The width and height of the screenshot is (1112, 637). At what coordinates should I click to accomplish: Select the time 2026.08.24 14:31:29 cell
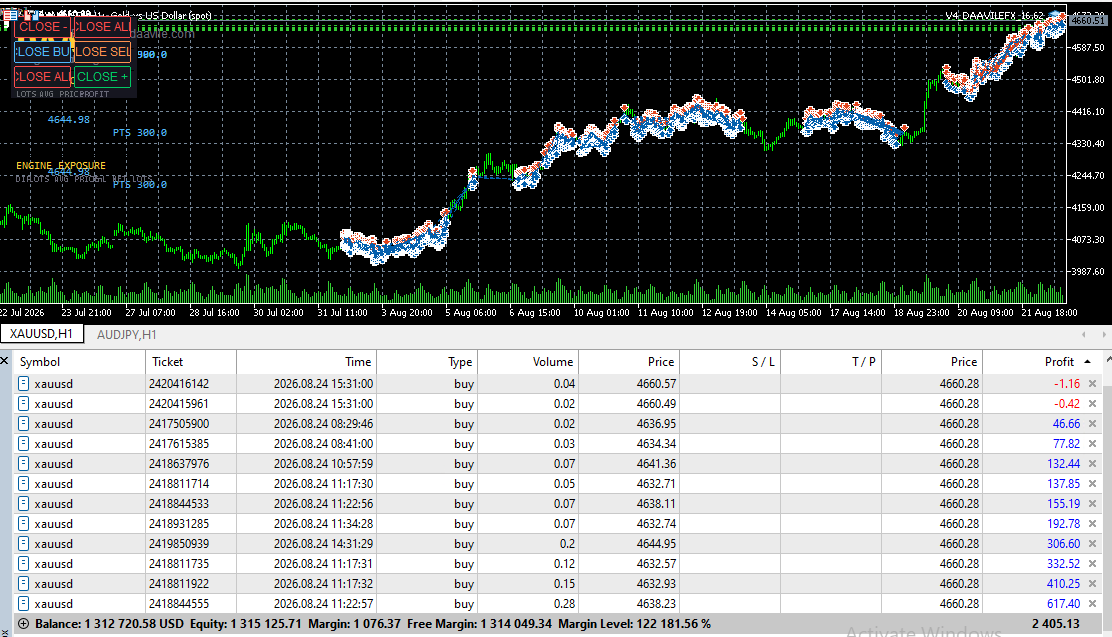(x=306, y=543)
